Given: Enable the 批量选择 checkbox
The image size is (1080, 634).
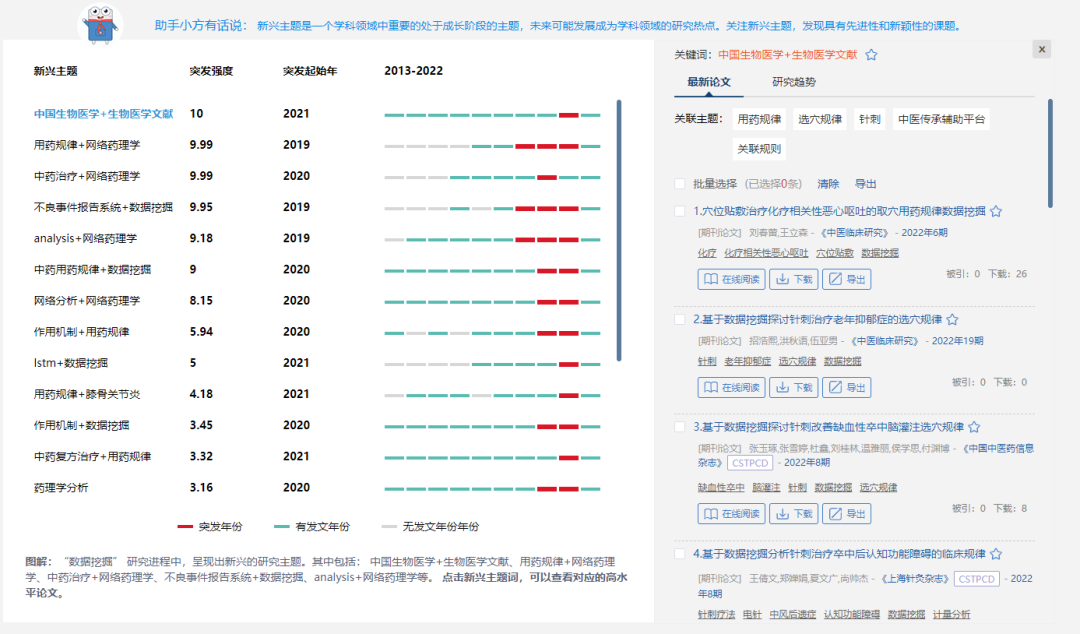Looking at the screenshot, I should [x=681, y=184].
